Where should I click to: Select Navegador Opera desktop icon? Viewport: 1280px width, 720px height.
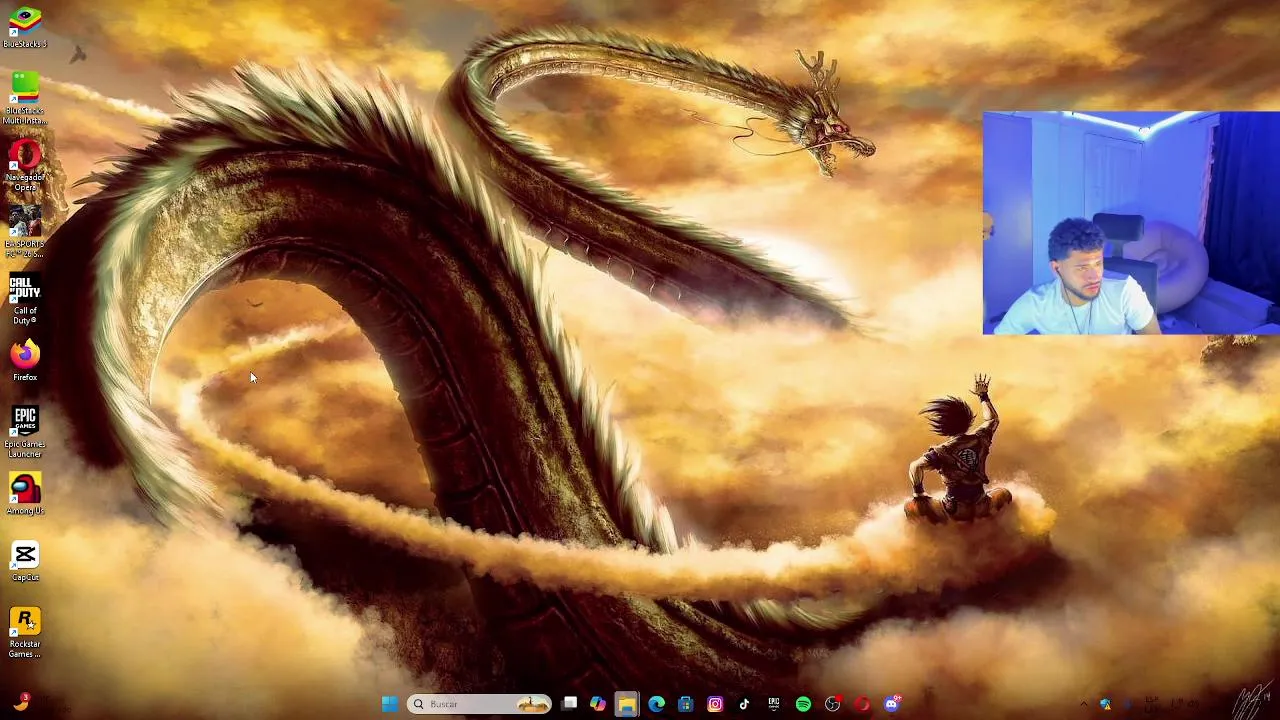tap(25, 166)
